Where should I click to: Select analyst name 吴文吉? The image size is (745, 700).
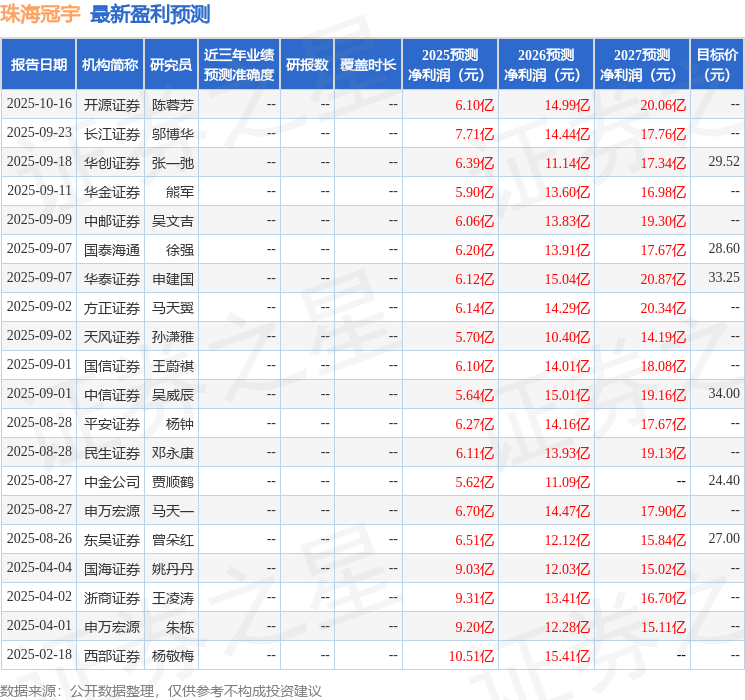tap(172, 221)
